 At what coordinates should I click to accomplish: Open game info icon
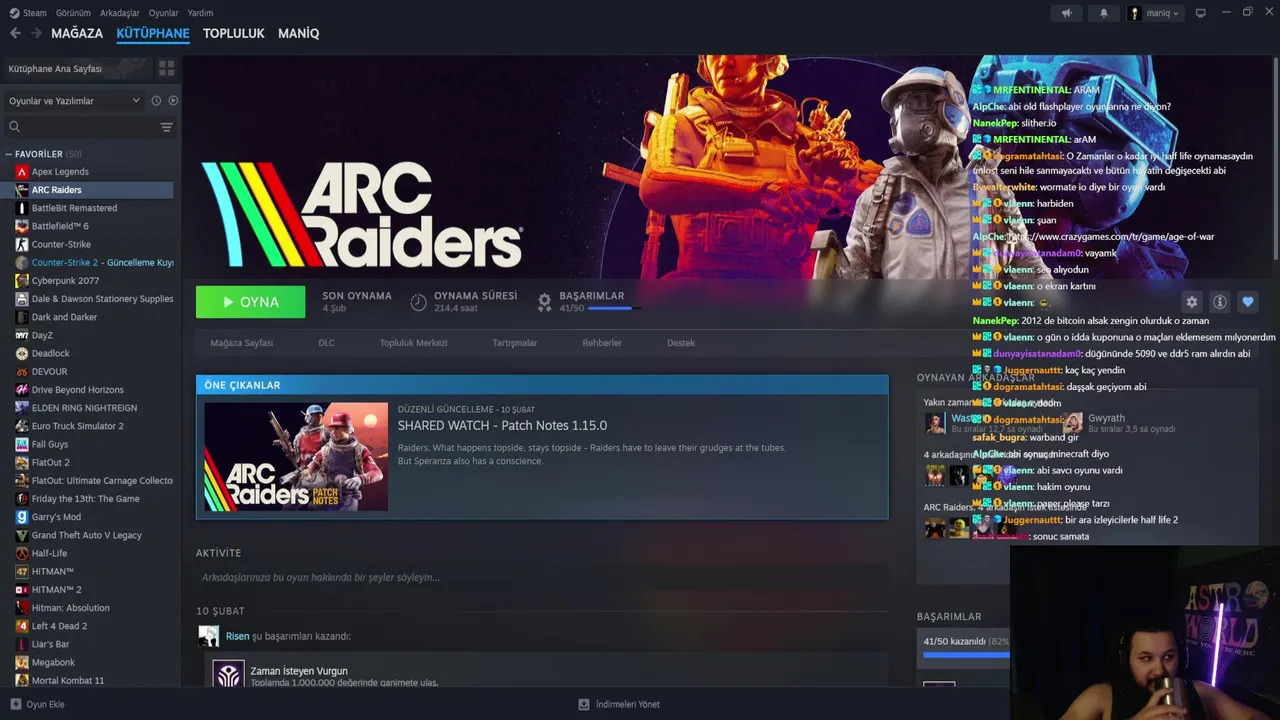[x=1219, y=302]
